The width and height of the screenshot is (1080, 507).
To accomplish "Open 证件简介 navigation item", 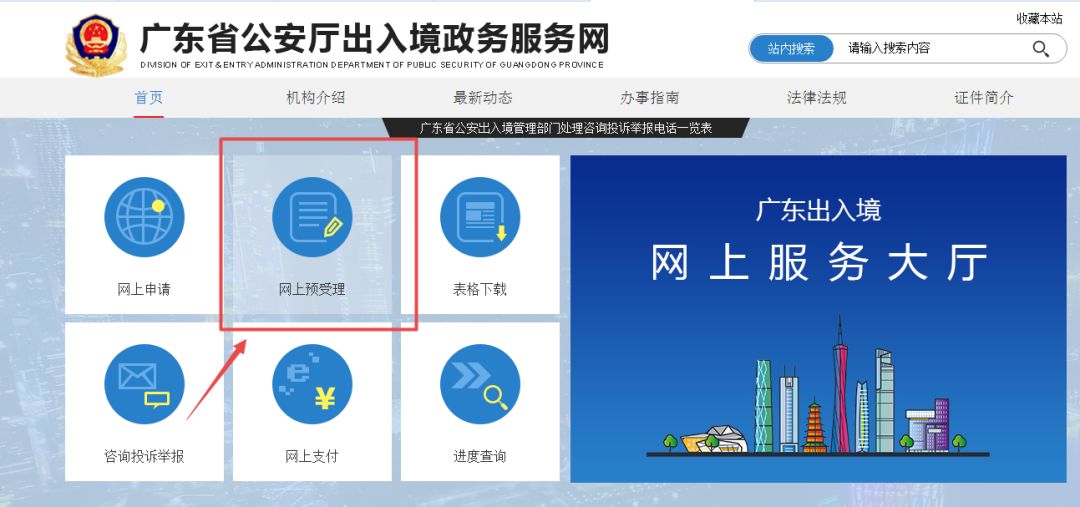I will coord(984,98).
